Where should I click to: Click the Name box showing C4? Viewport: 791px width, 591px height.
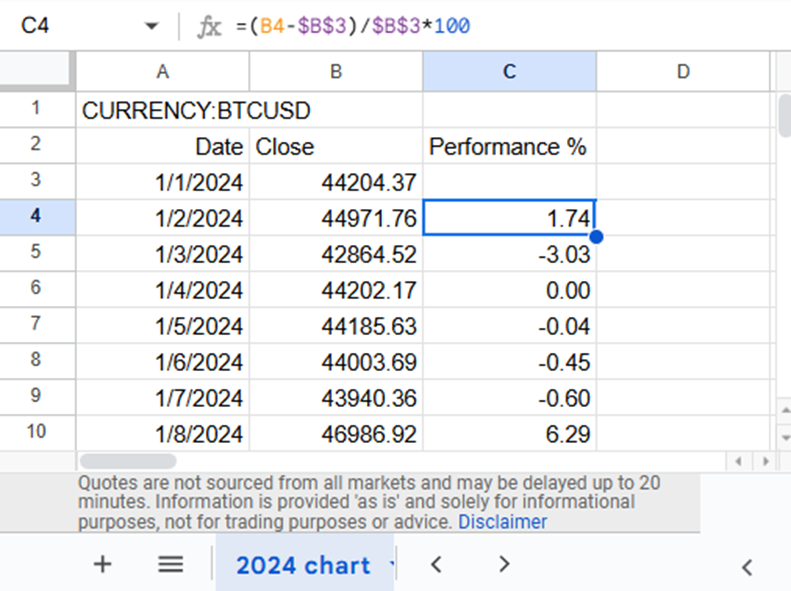(35, 26)
